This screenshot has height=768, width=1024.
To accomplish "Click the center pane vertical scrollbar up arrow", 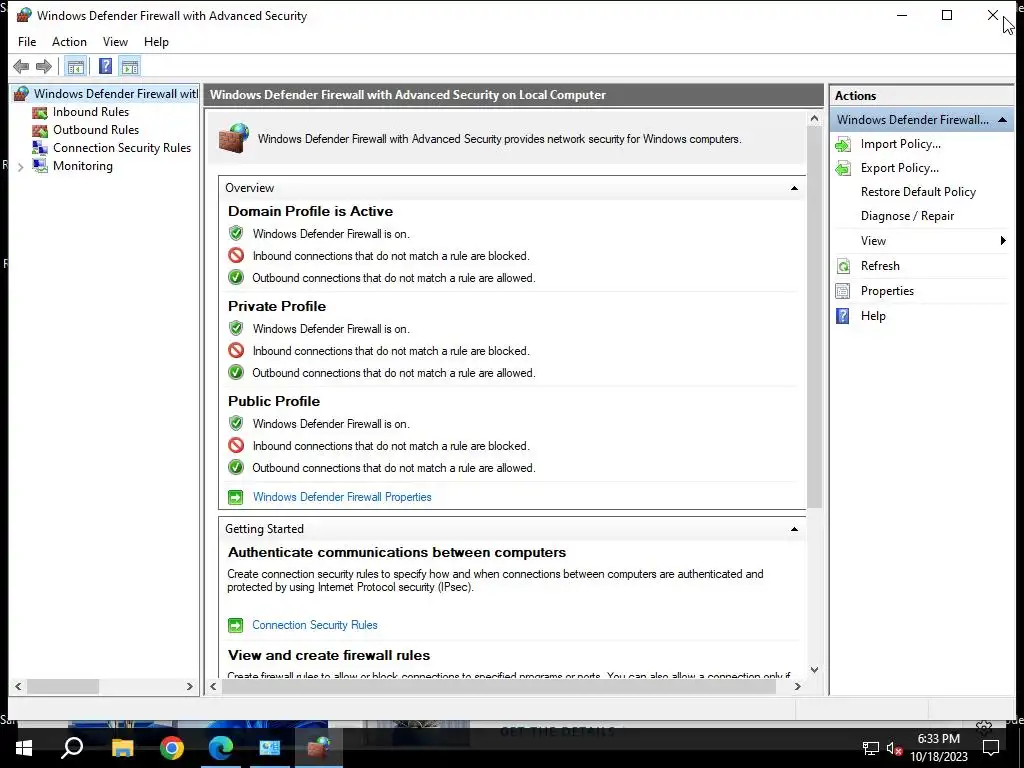I will (814, 119).
